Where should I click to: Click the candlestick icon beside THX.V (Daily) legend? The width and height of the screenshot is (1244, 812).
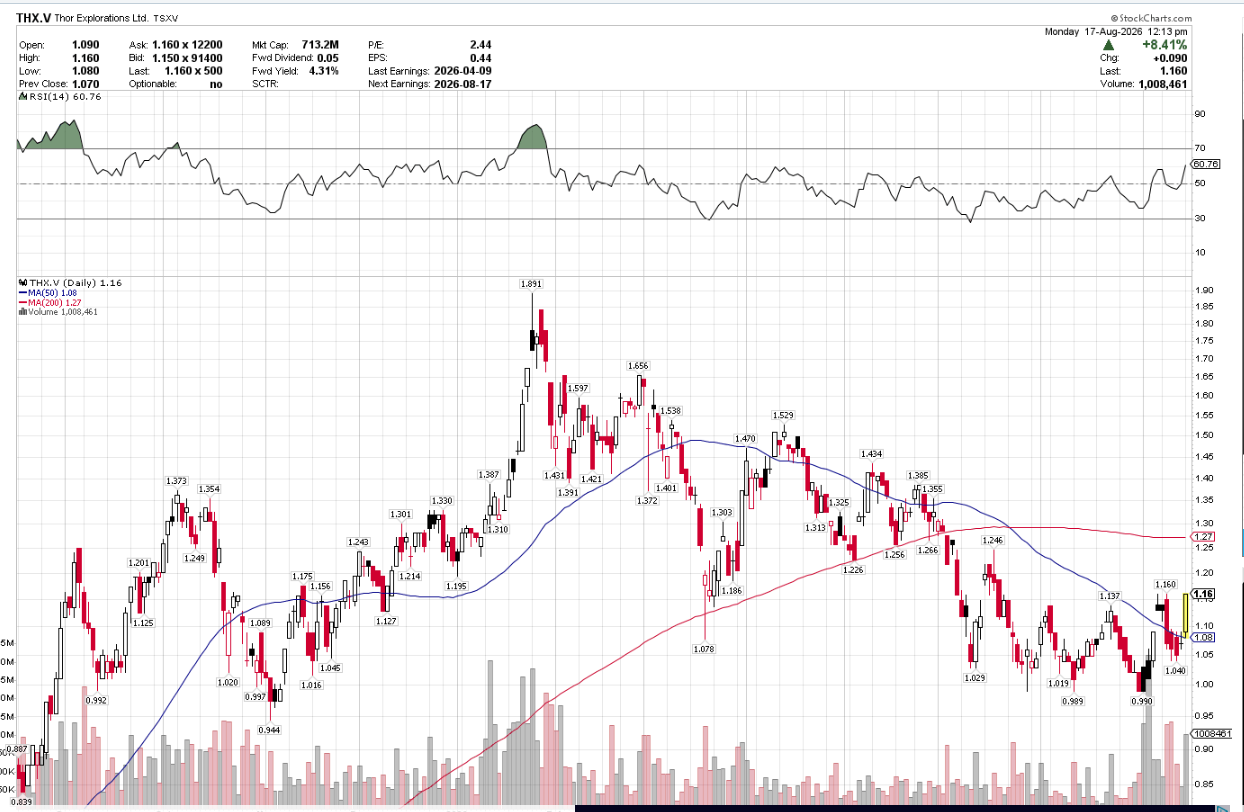22,283
